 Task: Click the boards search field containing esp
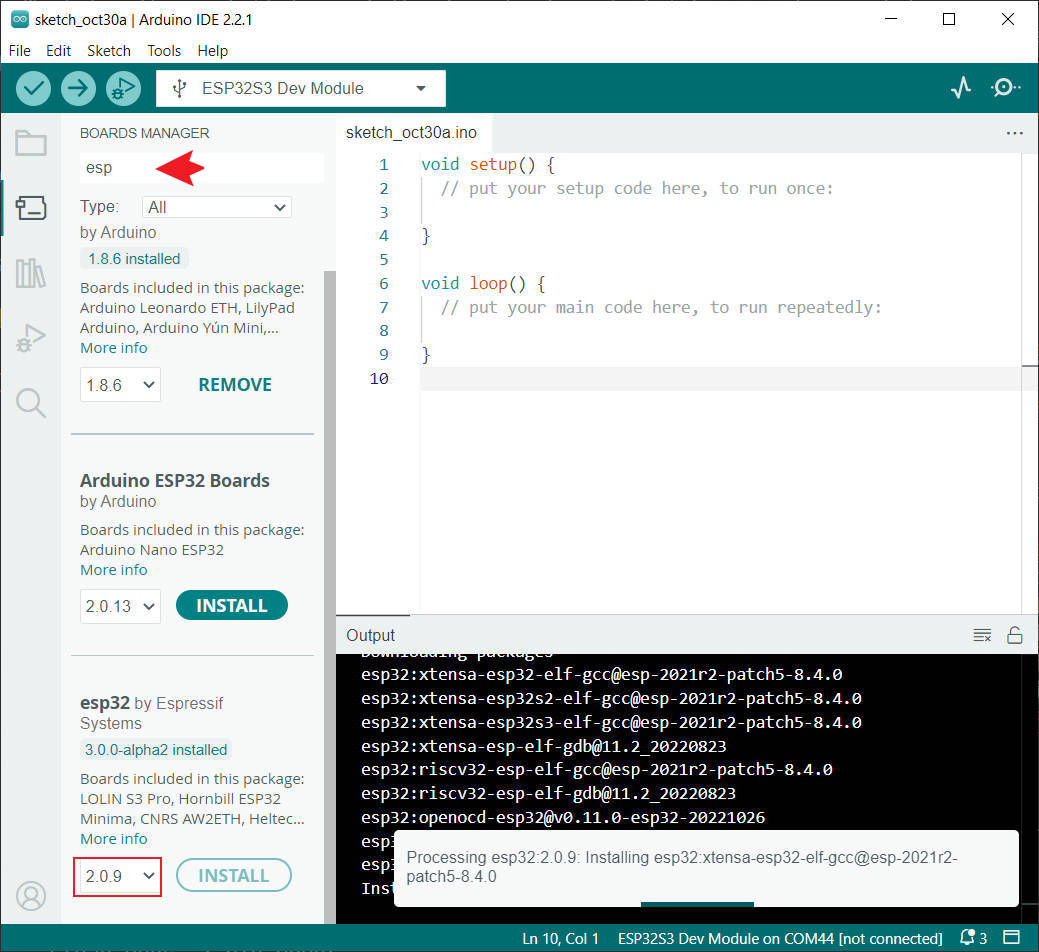200,168
